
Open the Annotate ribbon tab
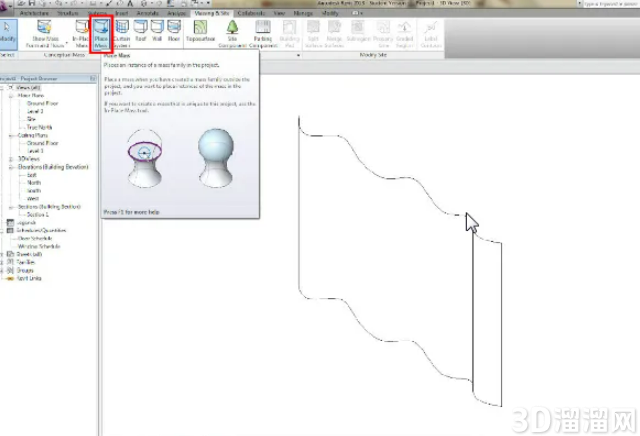pyautogui.click(x=148, y=13)
